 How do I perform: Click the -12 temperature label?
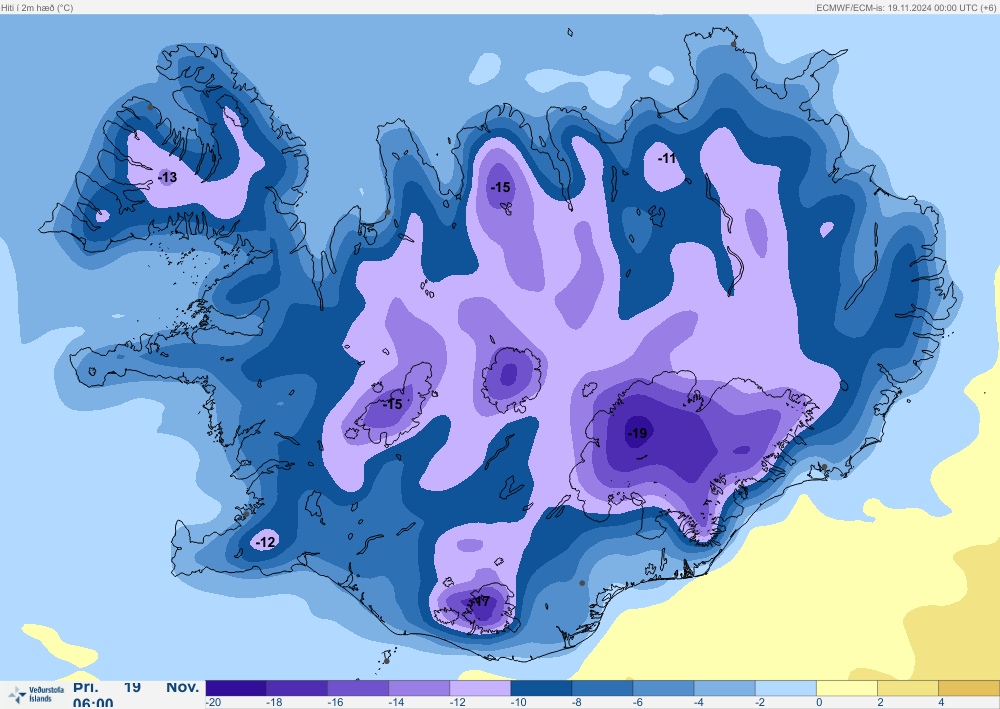tap(265, 542)
